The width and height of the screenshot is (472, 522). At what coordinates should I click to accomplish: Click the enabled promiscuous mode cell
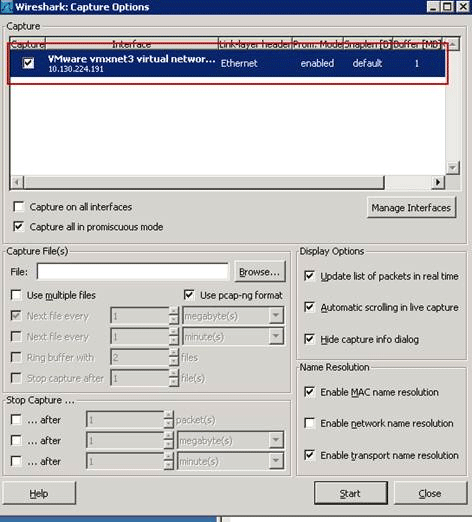pos(317,63)
